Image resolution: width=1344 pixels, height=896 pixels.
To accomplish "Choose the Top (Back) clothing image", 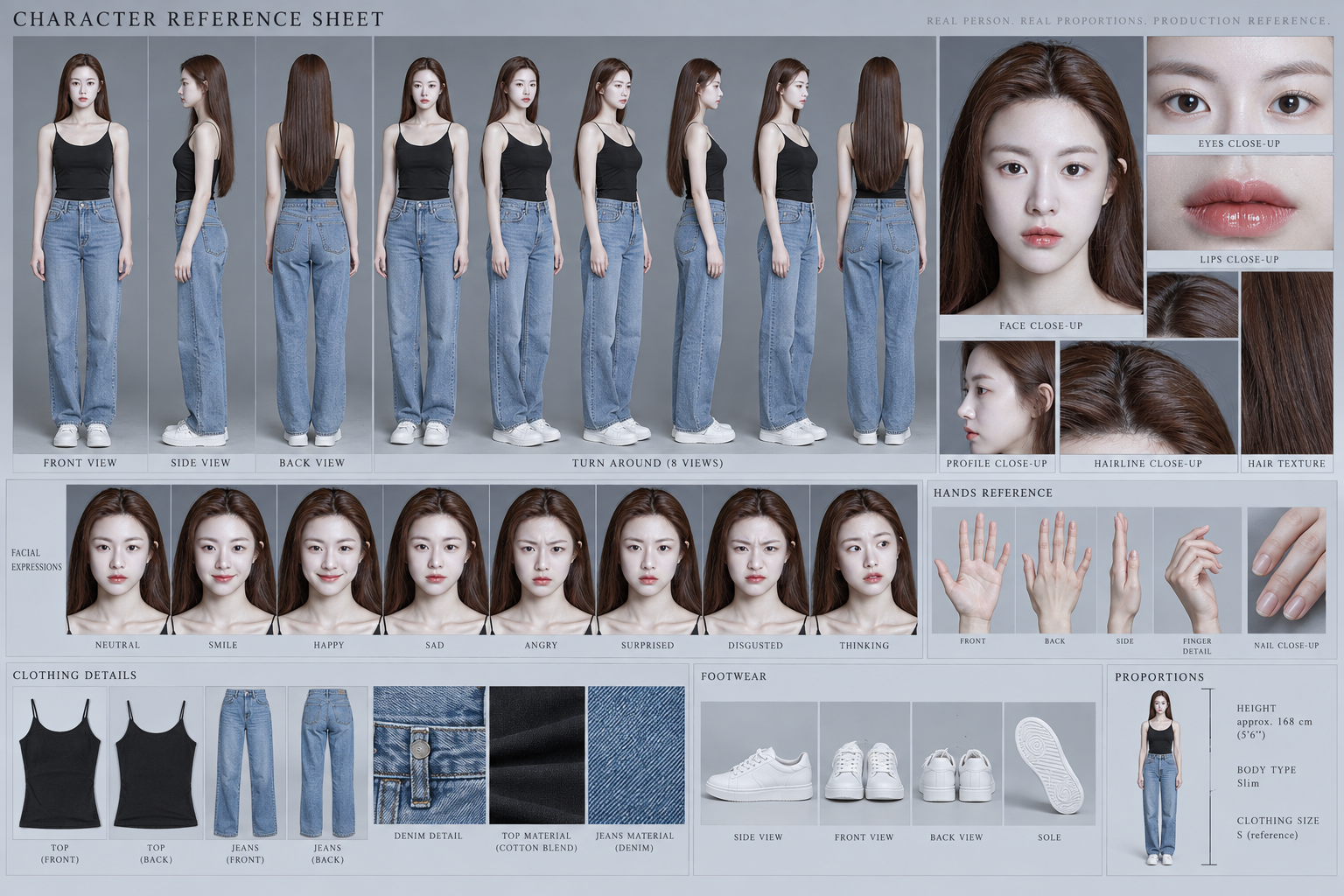I will point(157,763).
